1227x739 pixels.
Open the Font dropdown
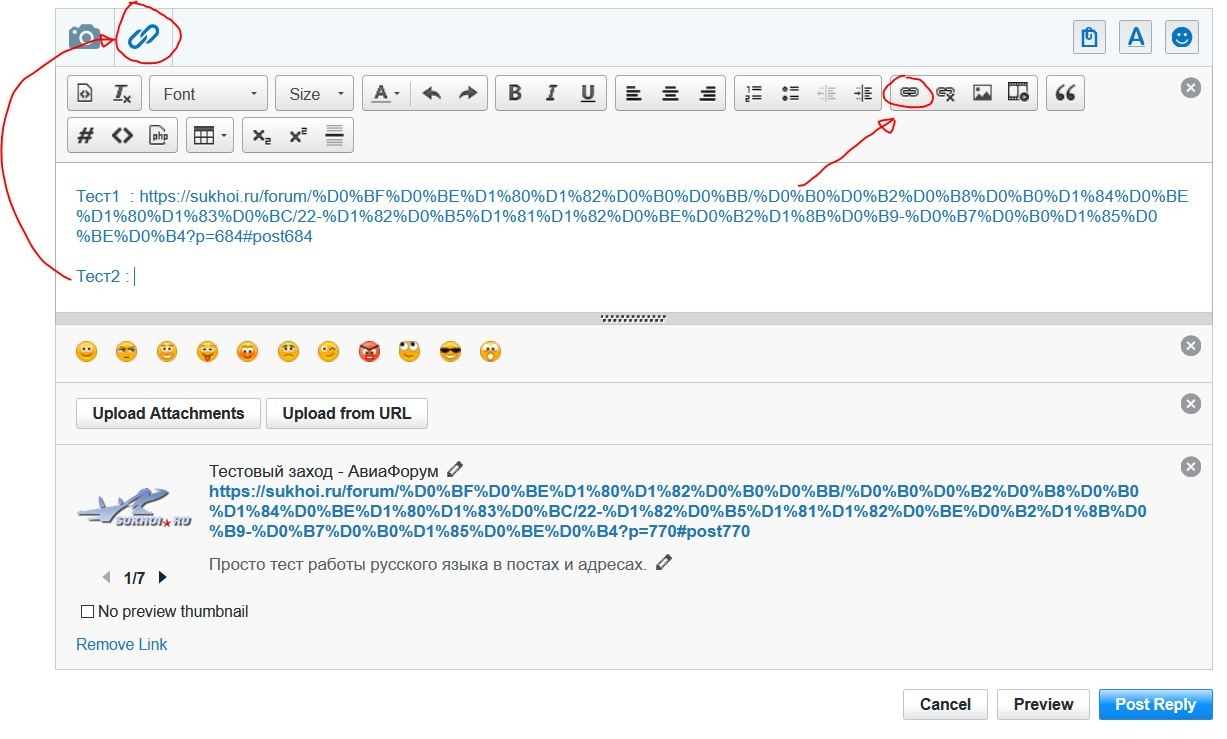click(x=209, y=94)
